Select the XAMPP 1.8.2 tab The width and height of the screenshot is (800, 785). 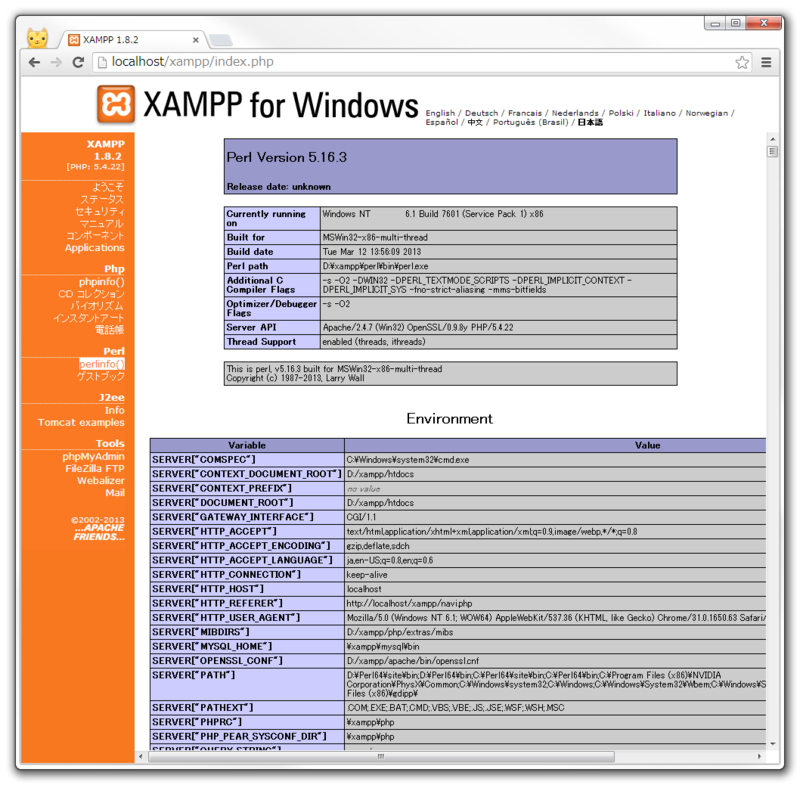pyautogui.click(x=131, y=40)
